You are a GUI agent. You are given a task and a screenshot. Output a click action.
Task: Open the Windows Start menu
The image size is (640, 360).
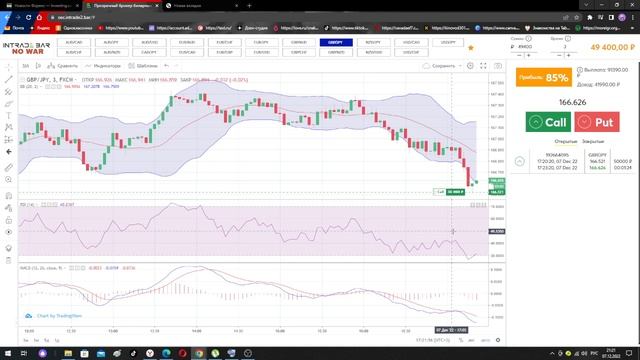(8, 353)
